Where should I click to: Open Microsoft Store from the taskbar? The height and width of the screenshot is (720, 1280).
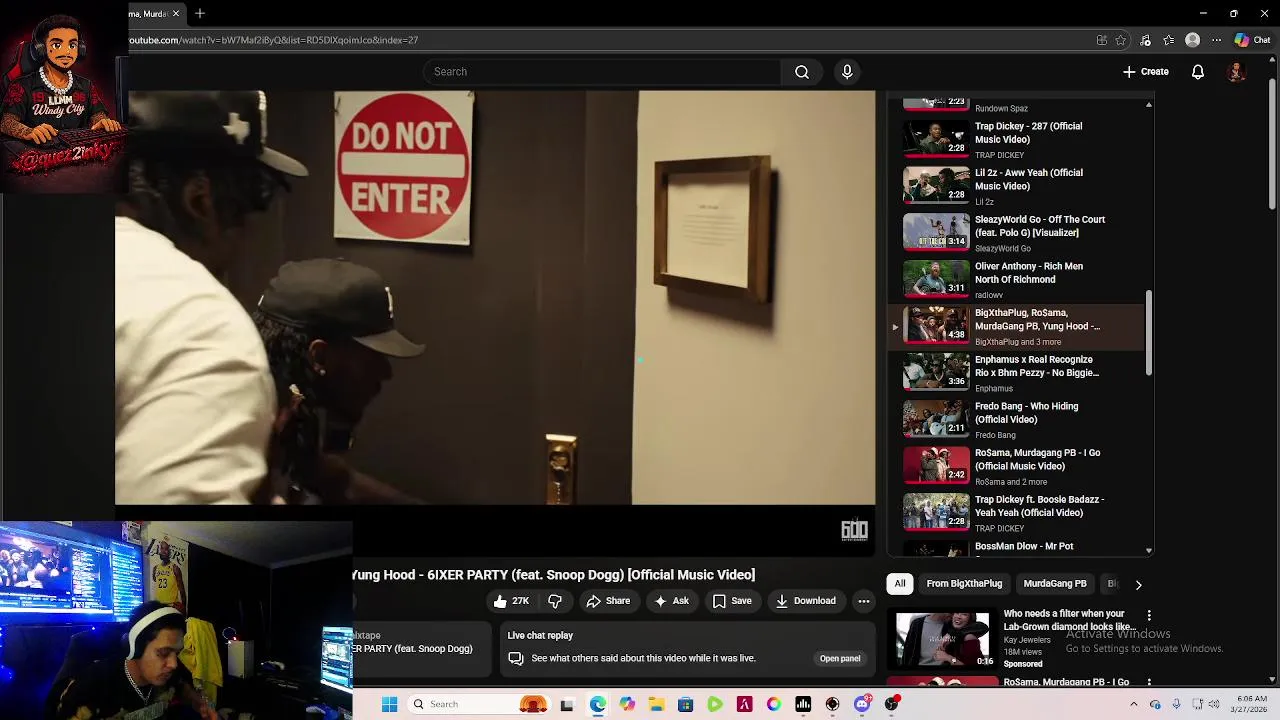[x=685, y=704]
